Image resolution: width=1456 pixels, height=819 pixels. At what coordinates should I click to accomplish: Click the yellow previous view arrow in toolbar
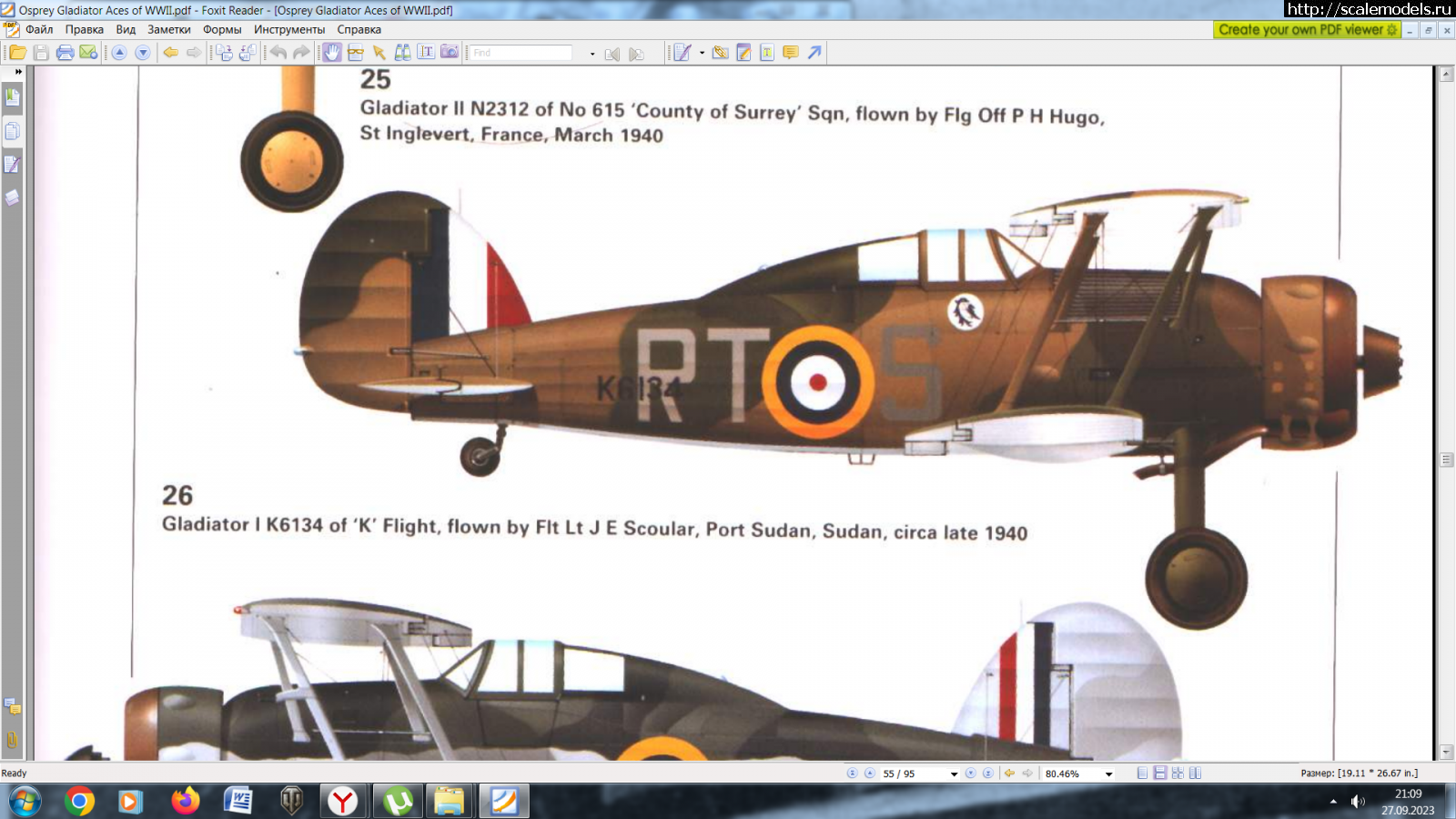click(170, 53)
